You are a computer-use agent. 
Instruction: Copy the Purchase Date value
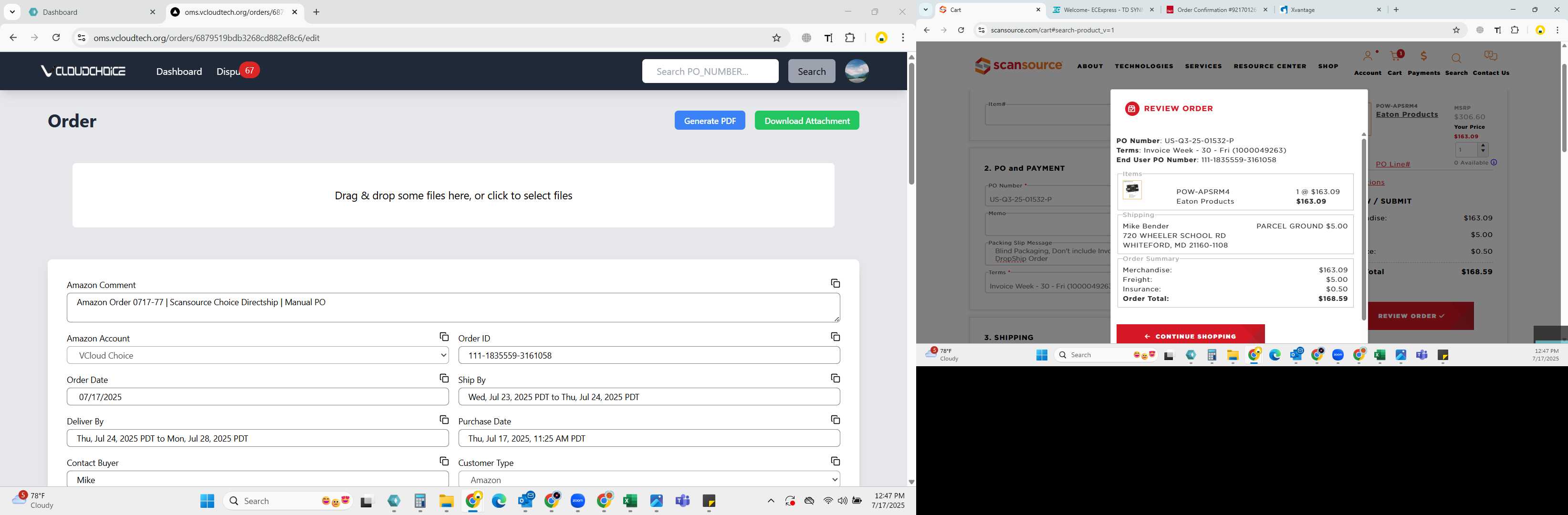point(835,420)
